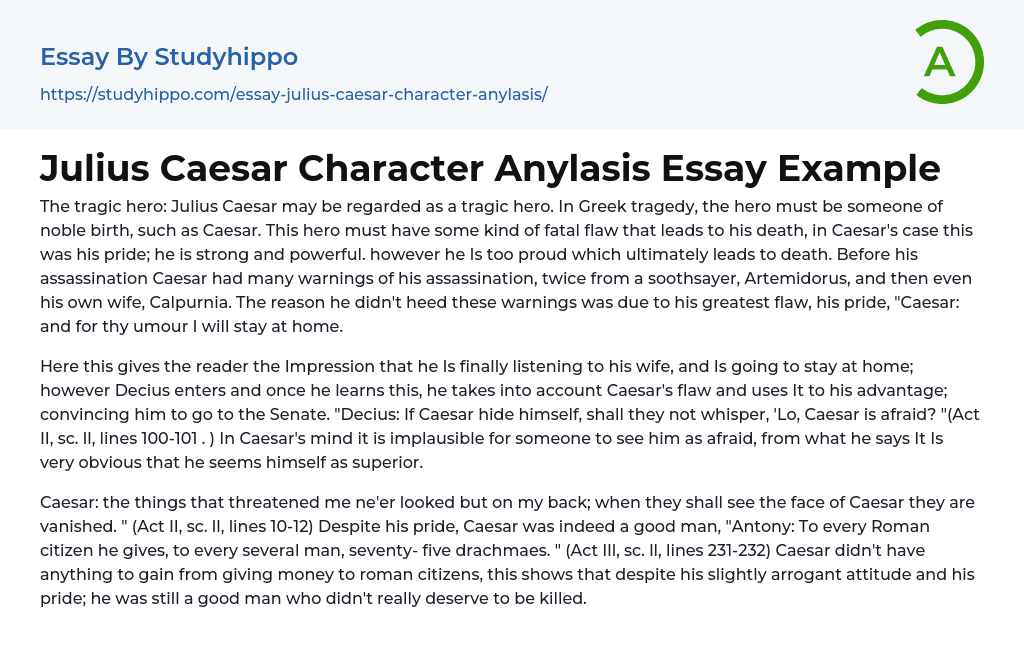Screen dimensions: 1024x667
Task: Open the studyhippo.com essay URL link
Action: tap(294, 94)
